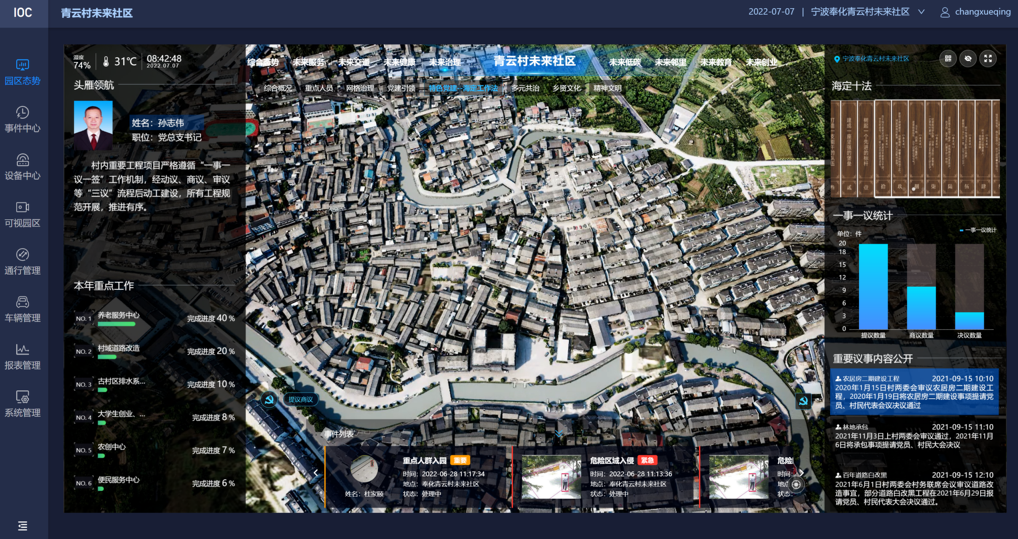Go to the previous event with the left arrow
Screen dimensions: 1018x539
pyautogui.click(x=316, y=472)
